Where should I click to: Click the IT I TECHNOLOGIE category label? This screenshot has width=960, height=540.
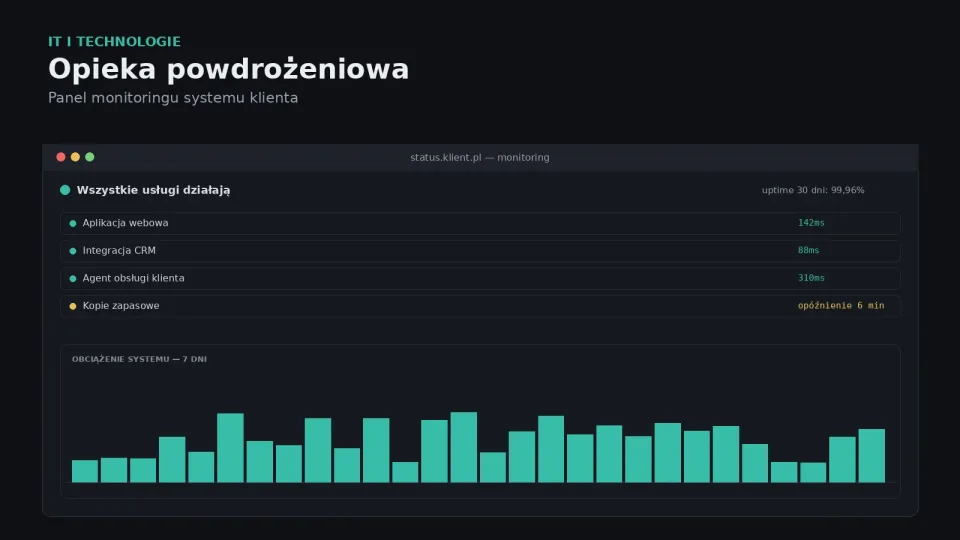click(x=114, y=42)
